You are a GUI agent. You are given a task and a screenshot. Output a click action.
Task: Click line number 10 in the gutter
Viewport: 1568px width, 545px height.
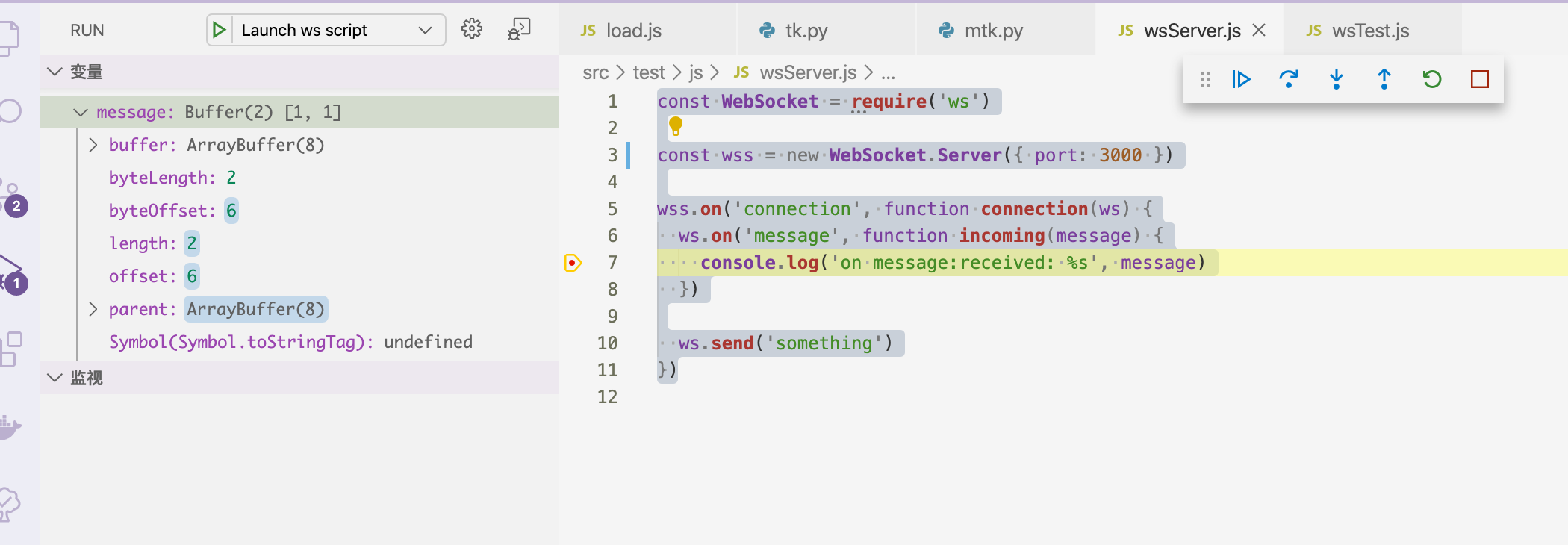pos(607,343)
